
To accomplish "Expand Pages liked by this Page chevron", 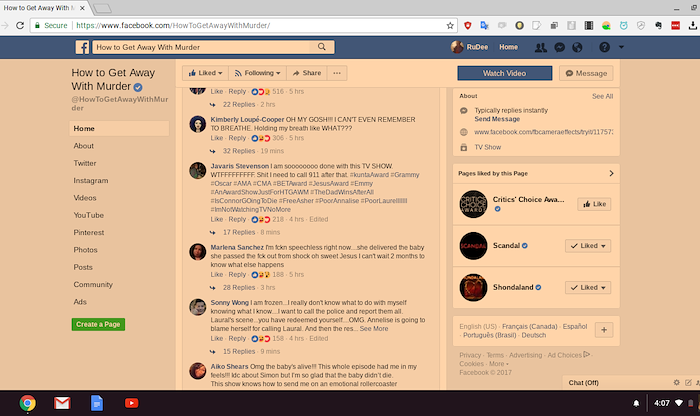I will point(611,173).
